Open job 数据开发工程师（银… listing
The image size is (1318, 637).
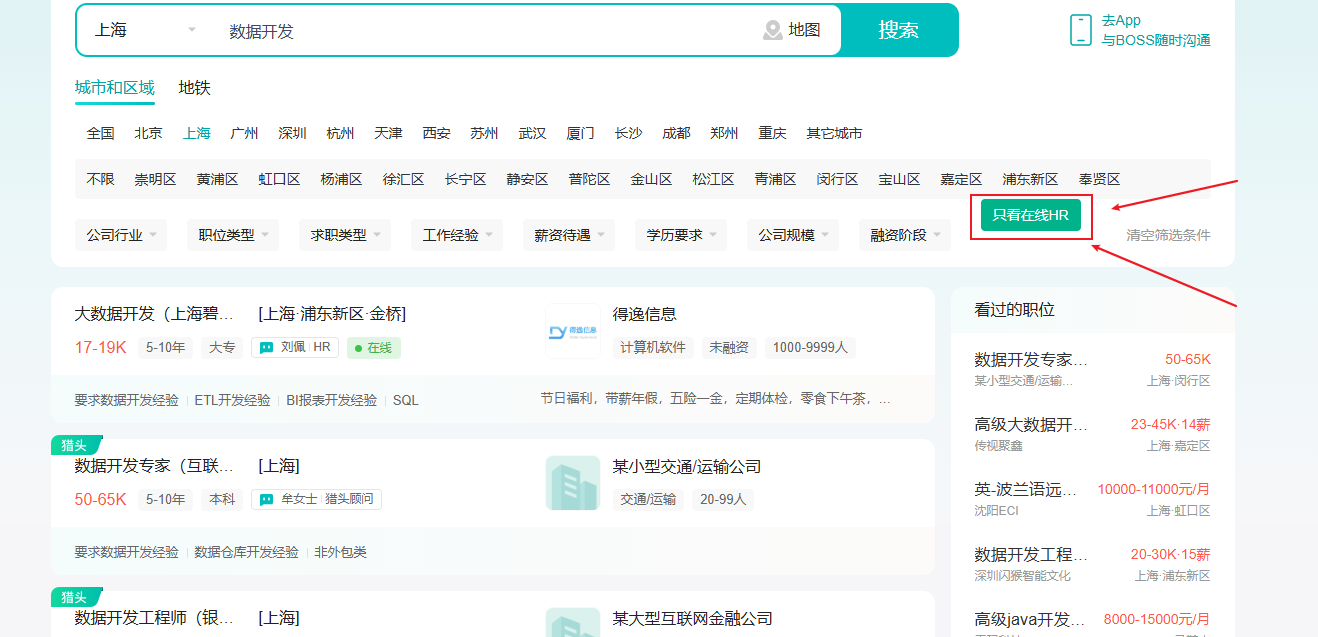click(155, 618)
